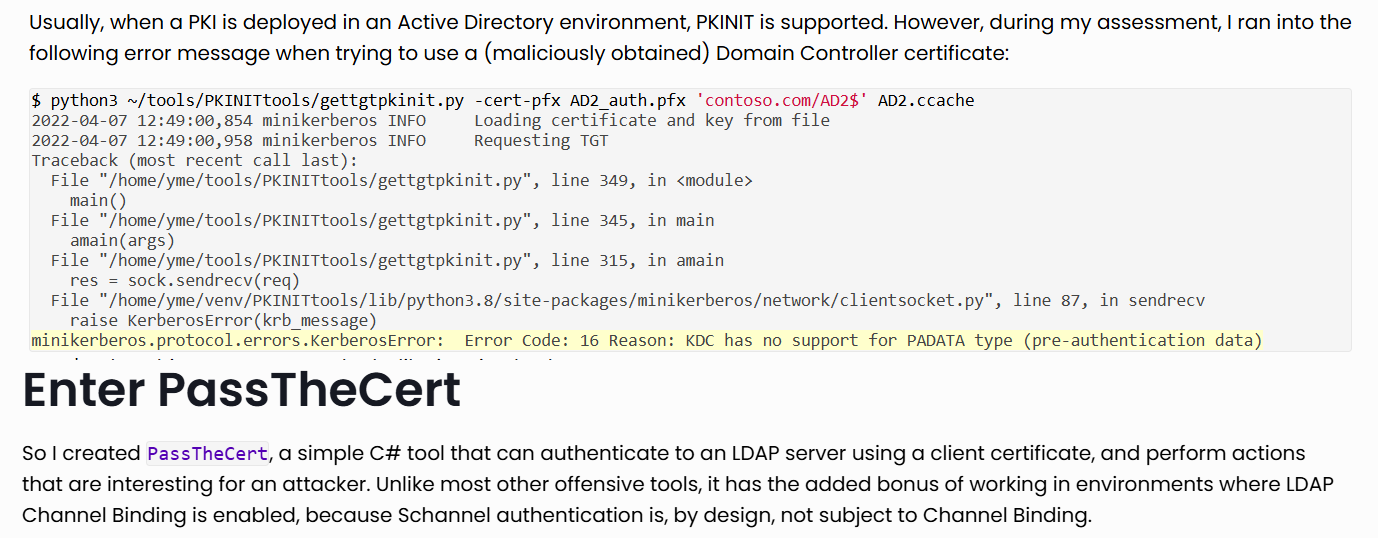Click the line 345 in main traceback entry
This screenshot has width=1378, height=538.
coord(382,221)
